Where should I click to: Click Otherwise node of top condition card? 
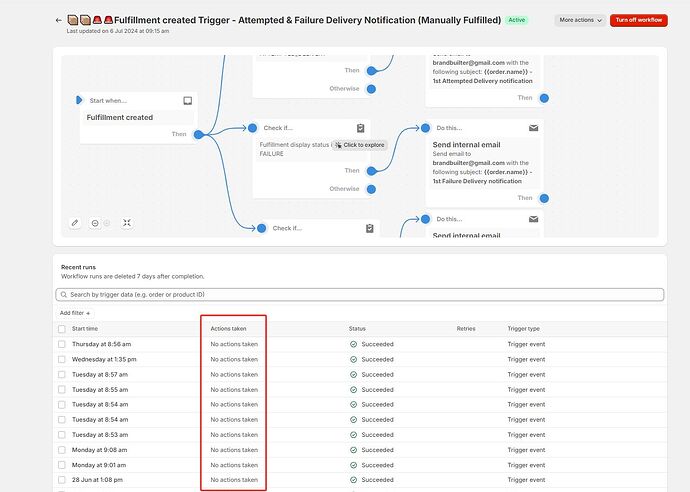pos(371,89)
